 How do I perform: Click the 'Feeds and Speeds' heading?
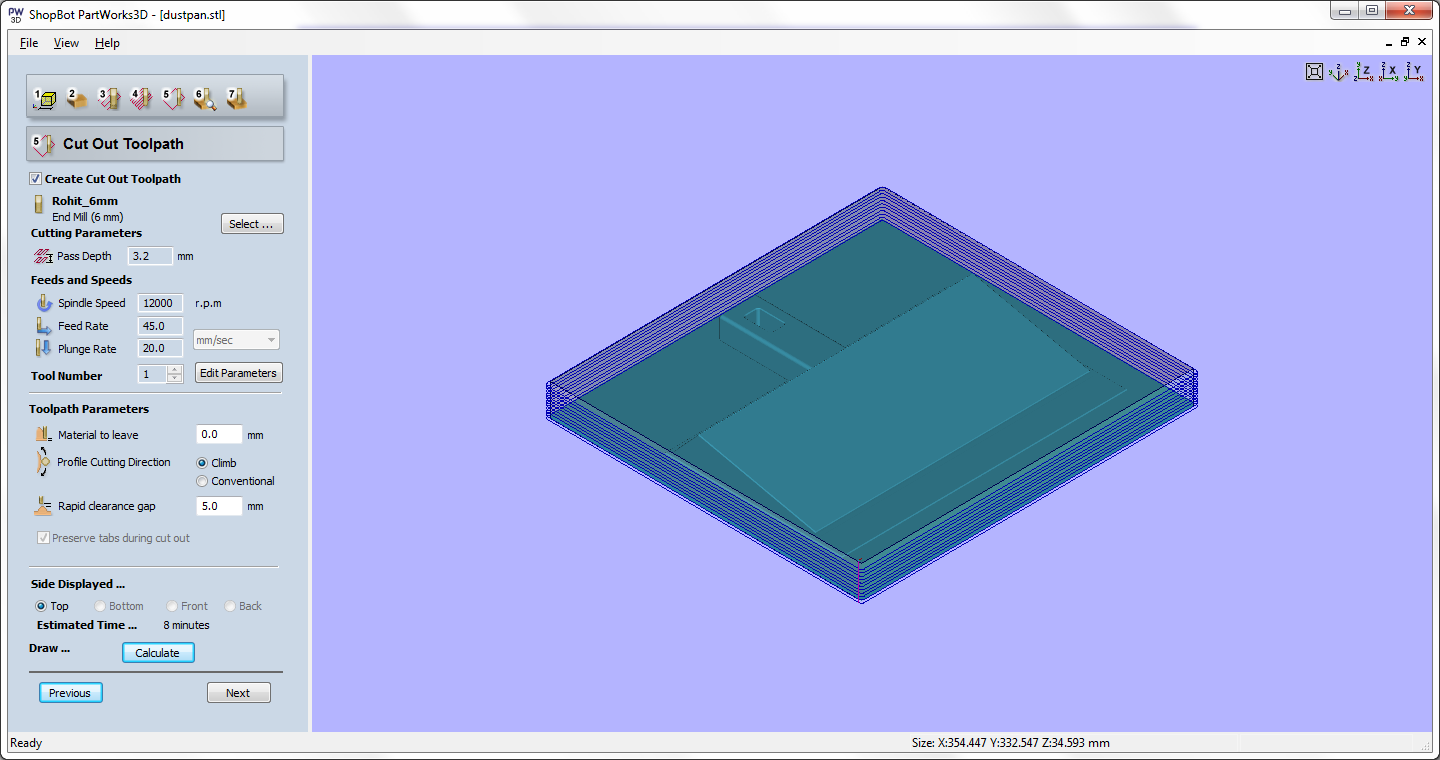(81, 280)
